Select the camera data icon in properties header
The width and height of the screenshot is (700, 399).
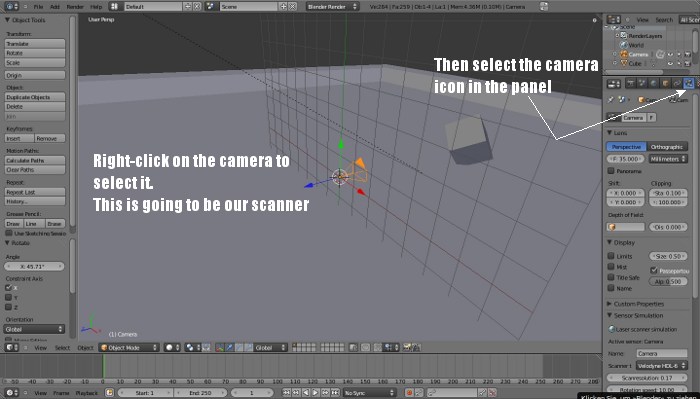pyautogui.click(x=689, y=83)
